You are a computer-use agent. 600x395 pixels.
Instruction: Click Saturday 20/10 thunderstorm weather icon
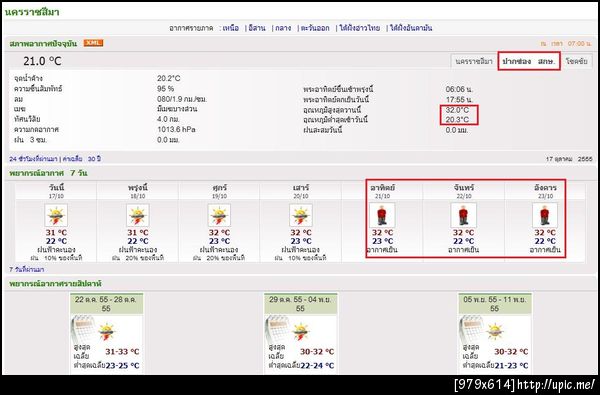pyautogui.click(x=301, y=215)
